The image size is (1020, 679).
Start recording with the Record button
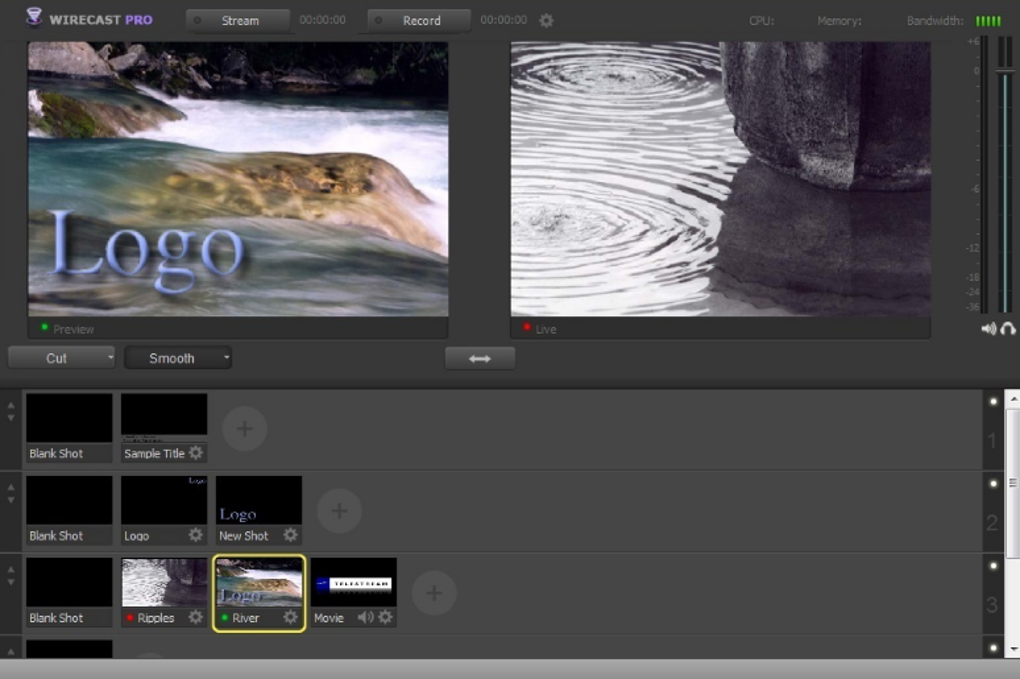419,21
